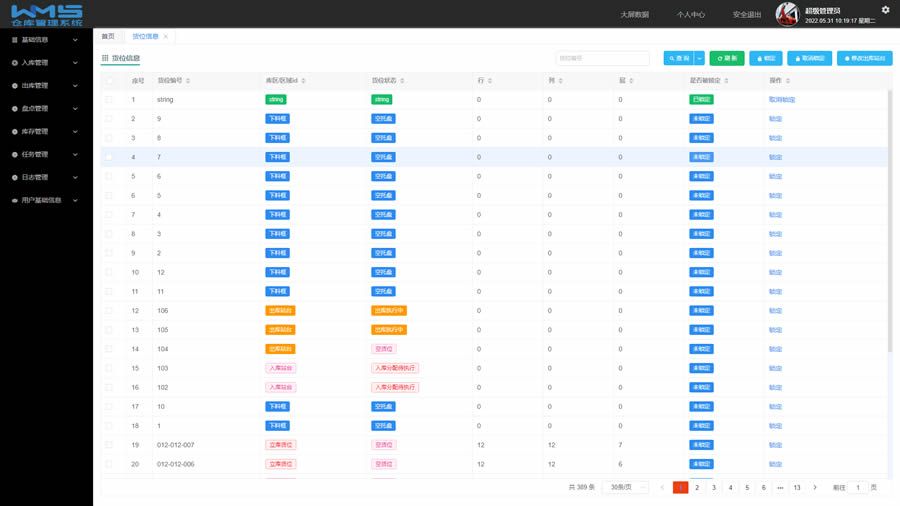Screen dimensions: 900x506
Task: Go to page 2 in pagination
Action: (697, 487)
